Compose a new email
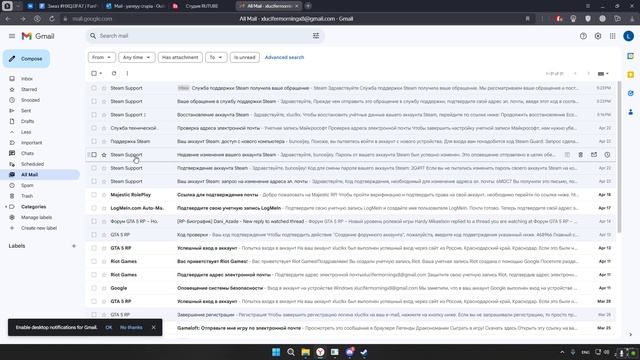The image size is (640, 360). (27, 59)
